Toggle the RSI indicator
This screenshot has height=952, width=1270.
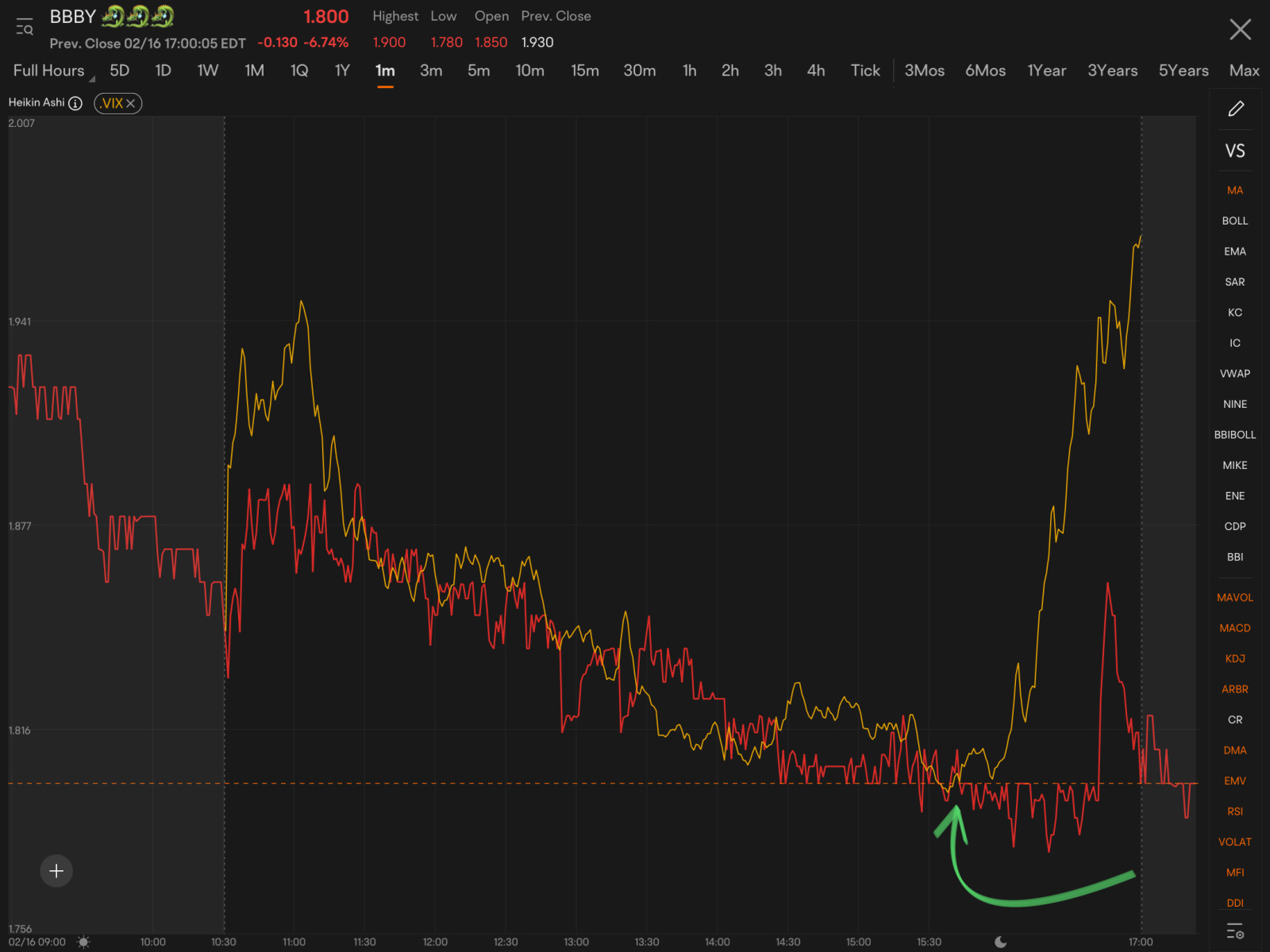1235,811
